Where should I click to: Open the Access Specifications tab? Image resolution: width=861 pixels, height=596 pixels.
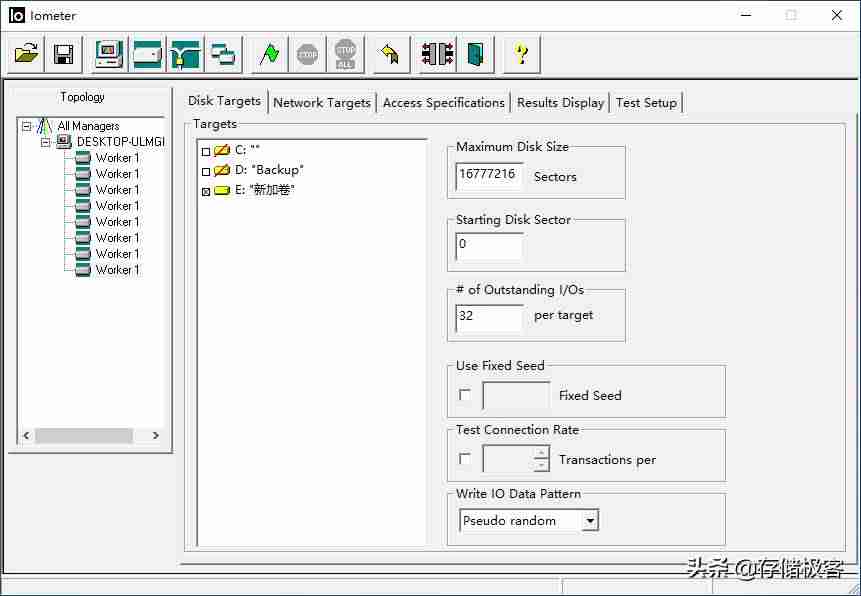[444, 103]
